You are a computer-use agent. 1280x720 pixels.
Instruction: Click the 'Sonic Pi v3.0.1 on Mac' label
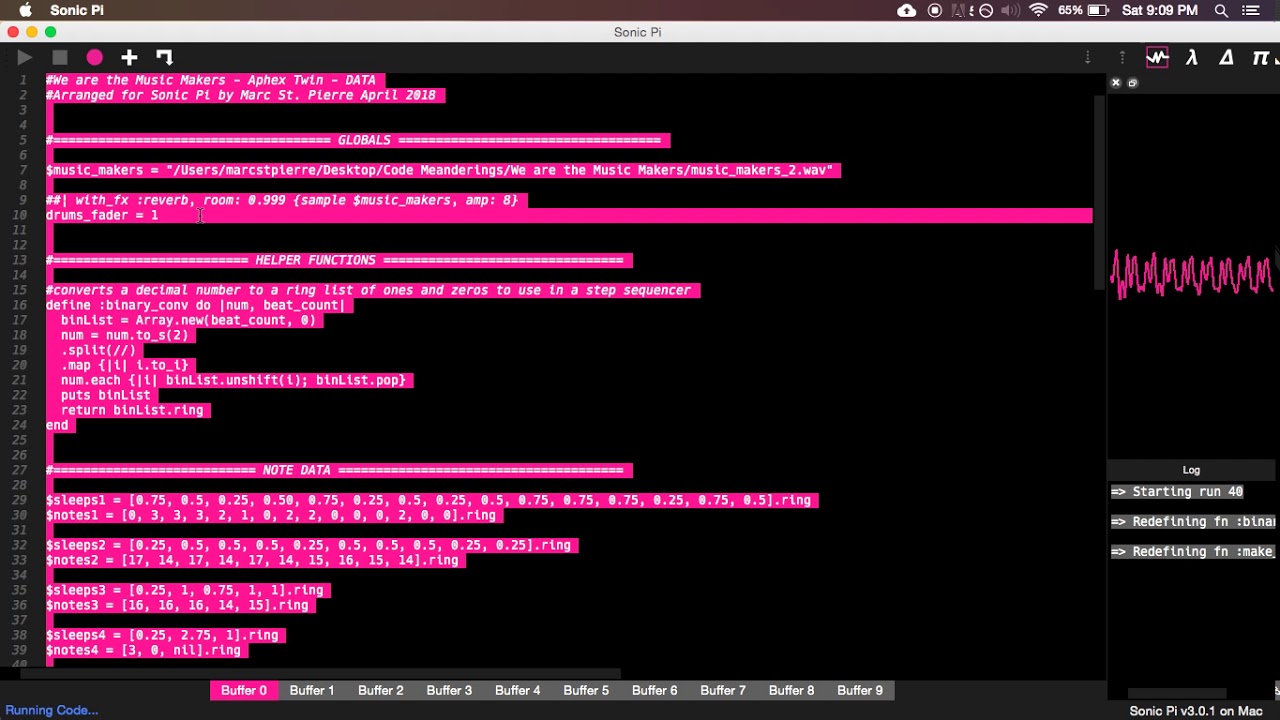(1196, 711)
